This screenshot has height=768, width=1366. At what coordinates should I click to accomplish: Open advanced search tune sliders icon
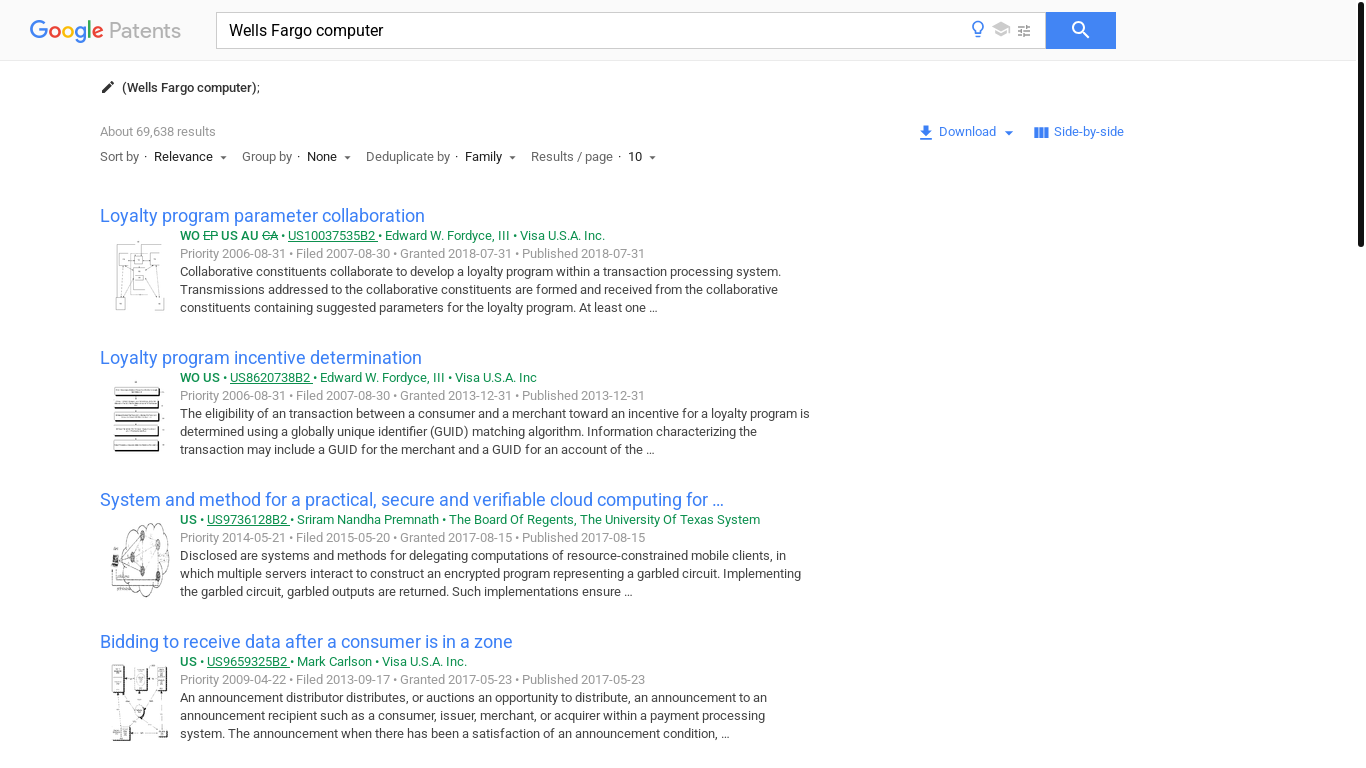pyautogui.click(x=1024, y=31)
